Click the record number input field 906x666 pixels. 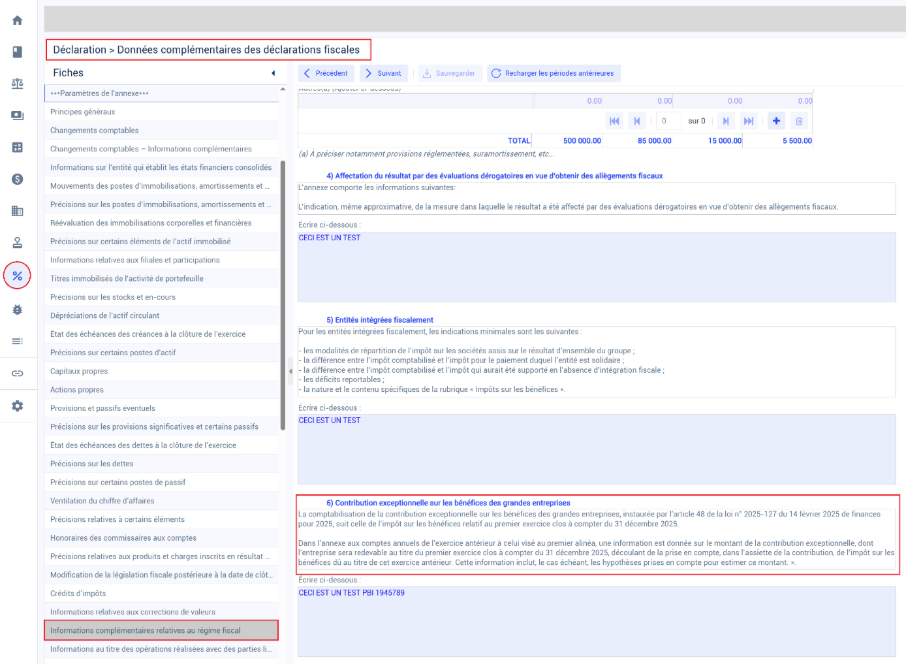(669, 121)
